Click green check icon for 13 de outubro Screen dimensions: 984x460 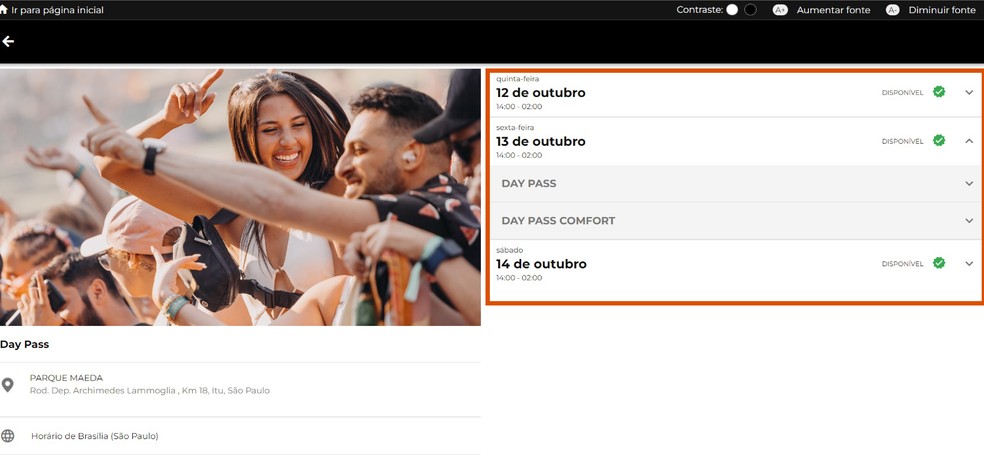pyautogui.click(x=939, y=141)
